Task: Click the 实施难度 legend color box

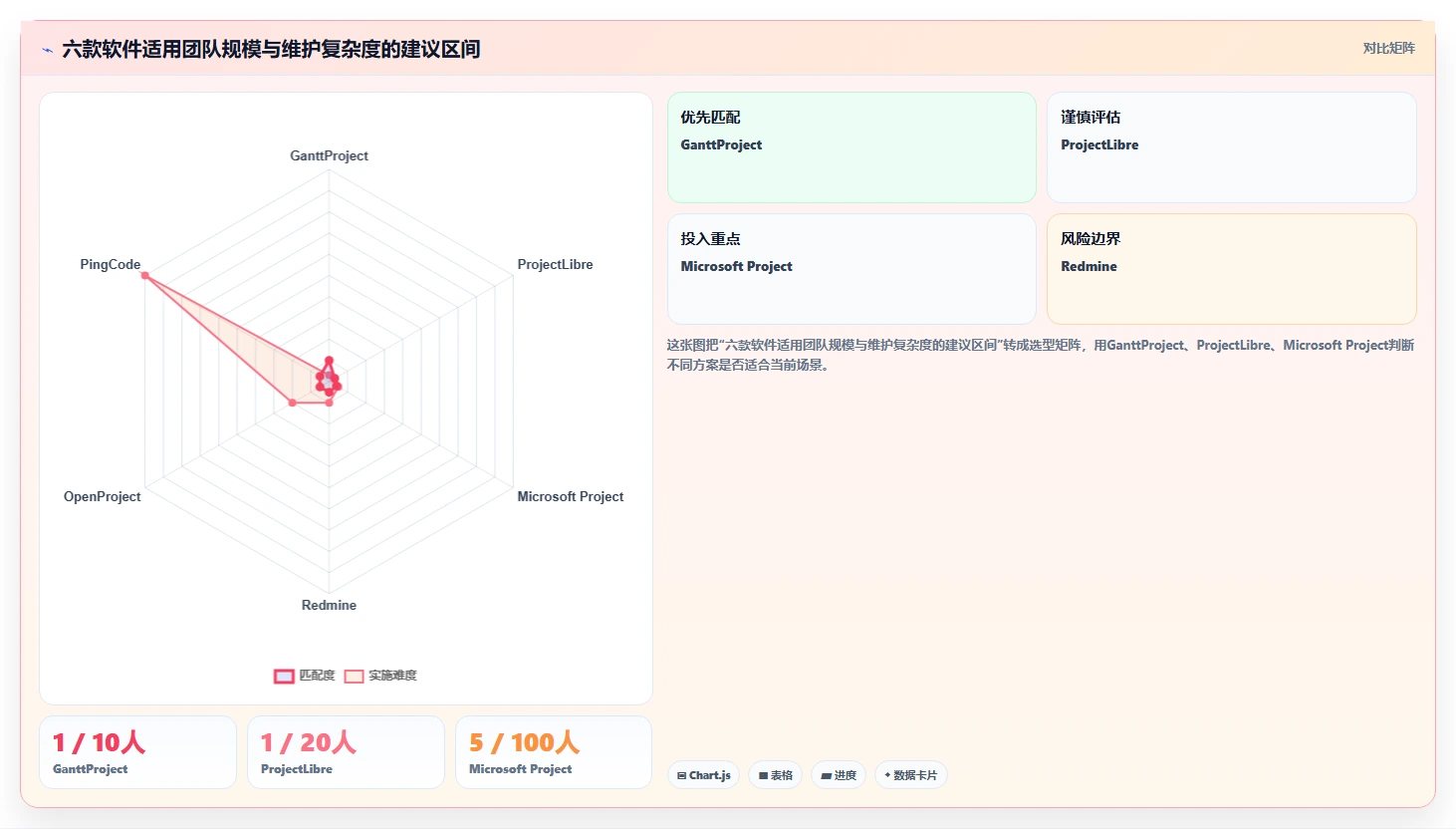Action: click(354, 677)
